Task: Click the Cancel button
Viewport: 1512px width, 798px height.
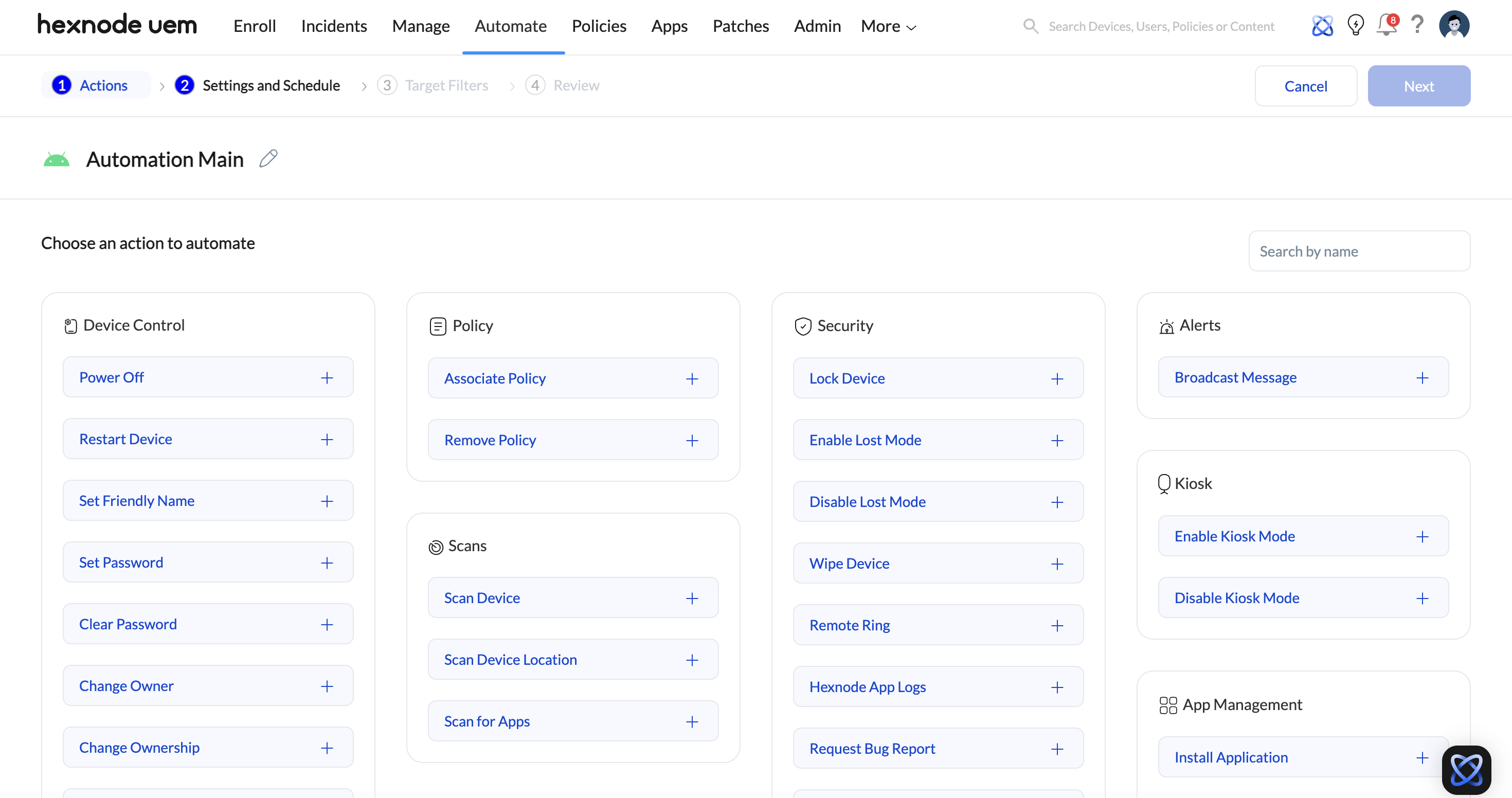Action: (1305, 86)
